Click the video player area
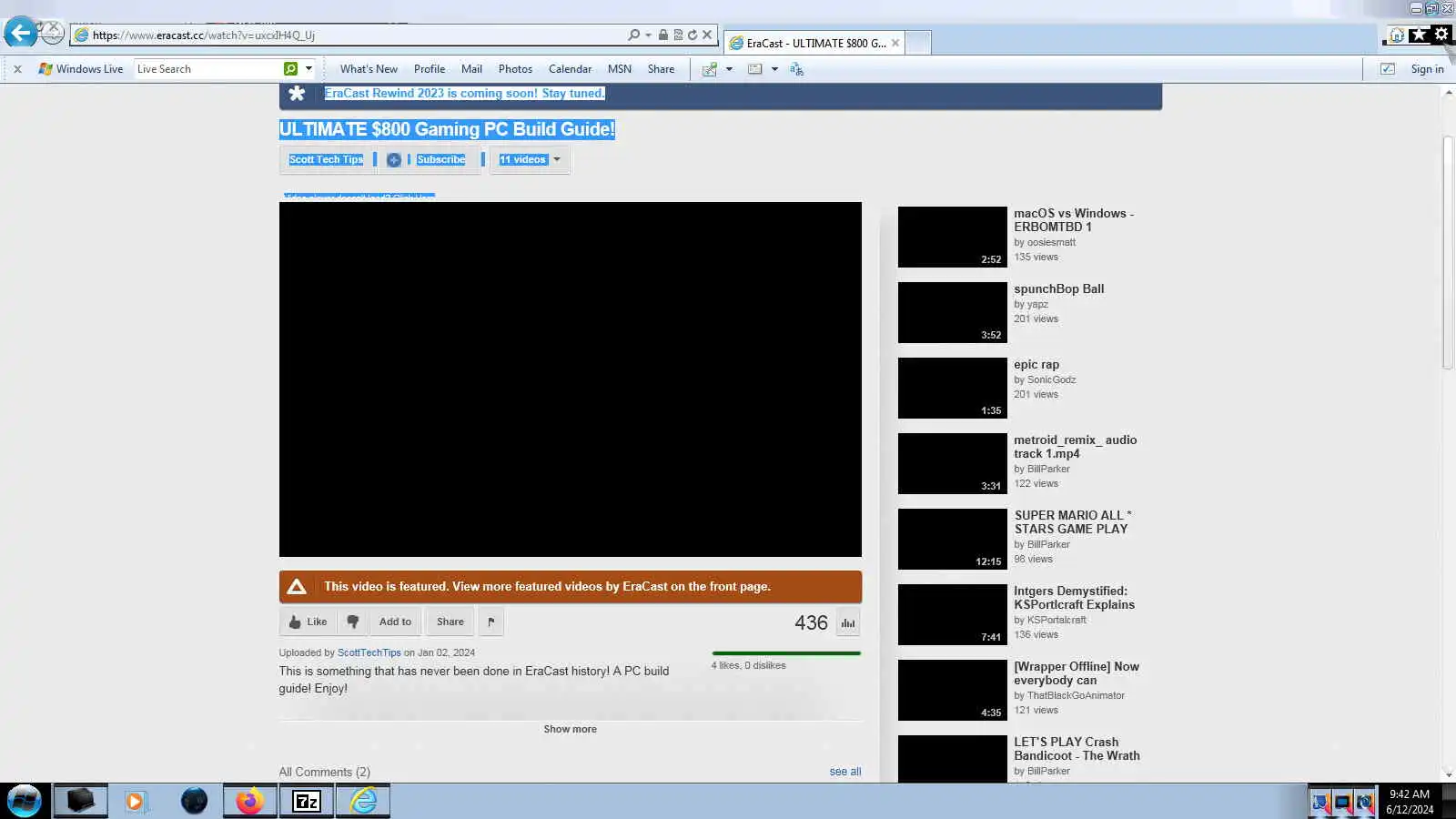 (x=571, y=379)
